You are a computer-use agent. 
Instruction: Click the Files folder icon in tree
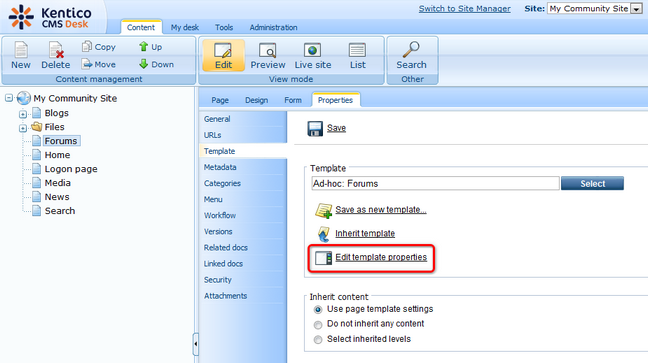click(37, 127)
